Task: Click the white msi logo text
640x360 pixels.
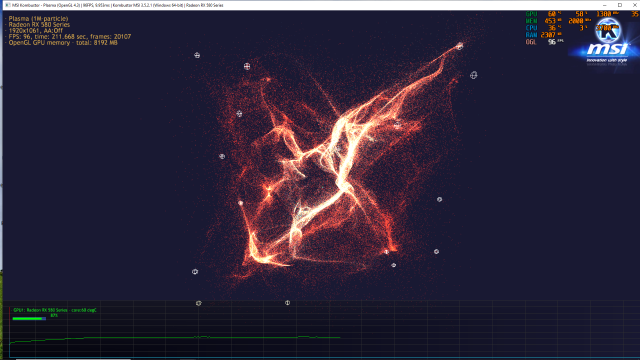Action: pos(607,50)
